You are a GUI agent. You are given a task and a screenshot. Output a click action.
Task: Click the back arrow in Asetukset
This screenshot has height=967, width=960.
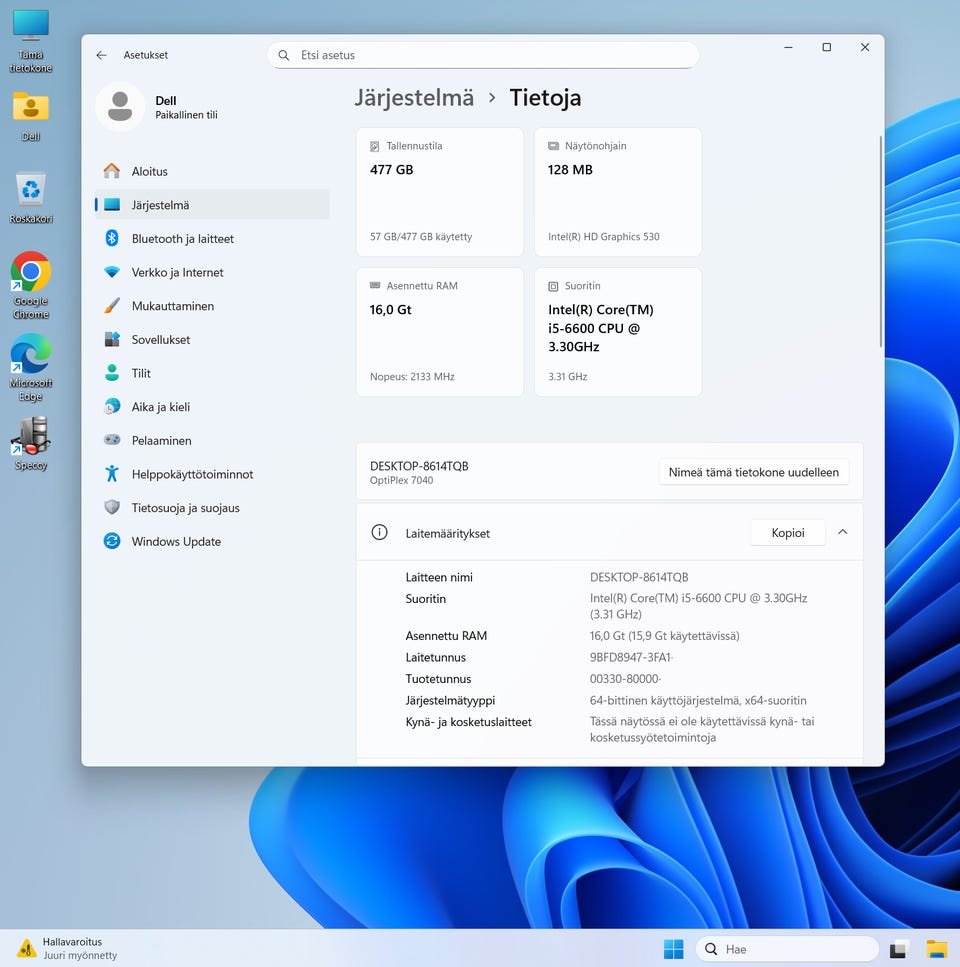(x=101, y=55)
